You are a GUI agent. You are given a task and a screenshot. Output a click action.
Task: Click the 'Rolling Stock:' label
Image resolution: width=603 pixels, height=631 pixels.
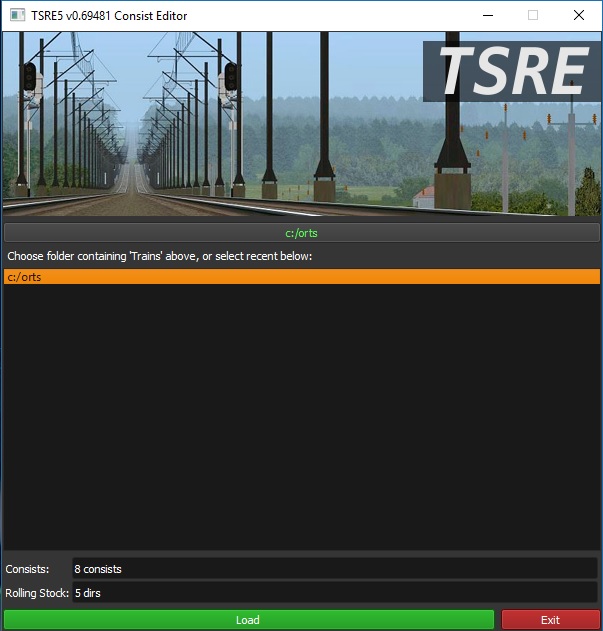pyautogui.click(x=37, y=593)
